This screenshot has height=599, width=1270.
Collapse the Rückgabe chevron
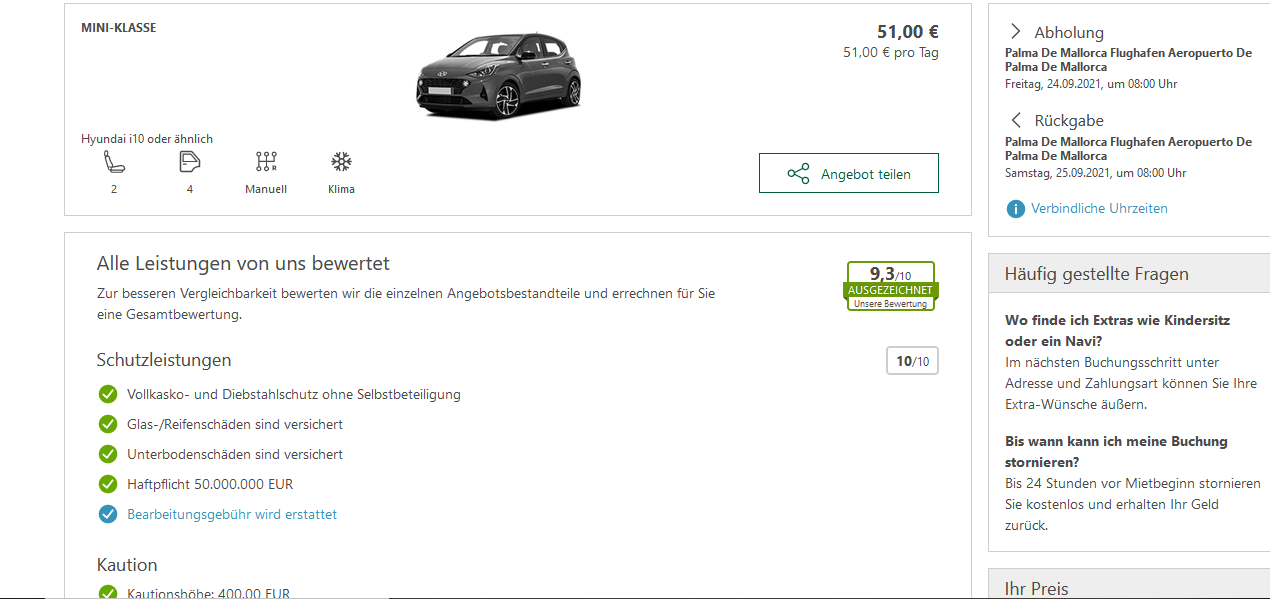(1016, 120)
